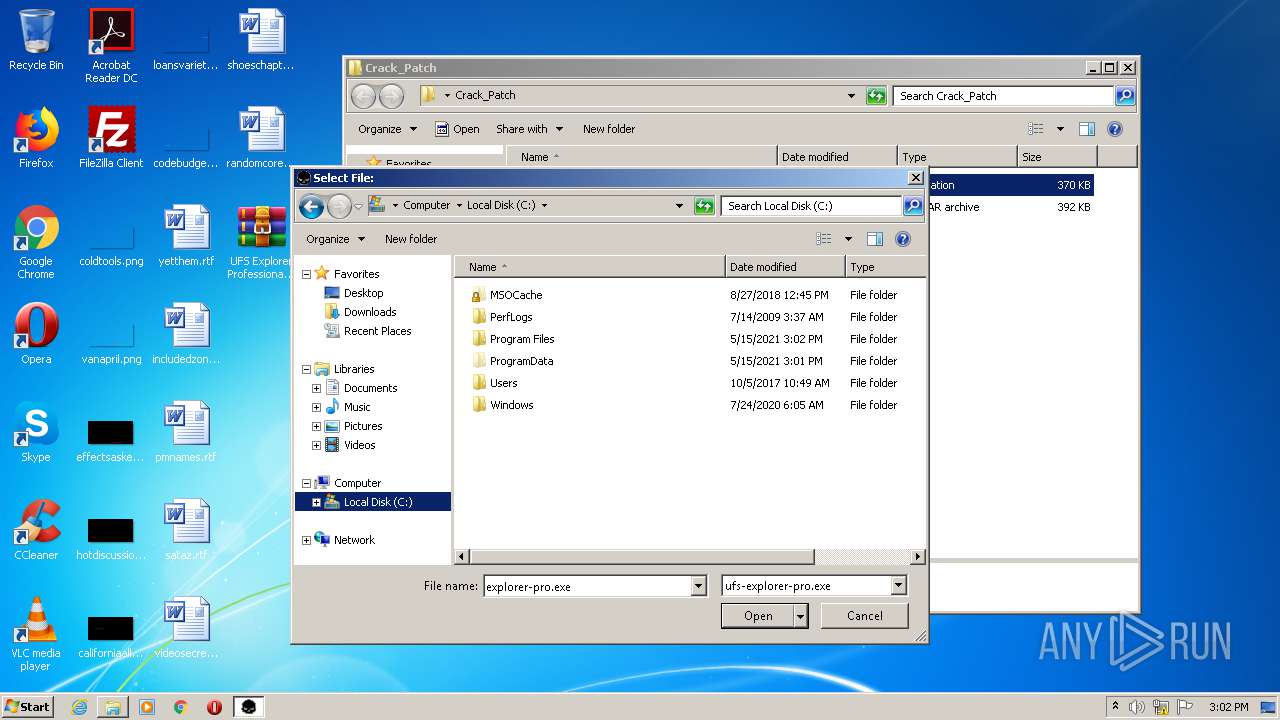
Task: Click New folder in Crack_Patch window
Action: 609,129
